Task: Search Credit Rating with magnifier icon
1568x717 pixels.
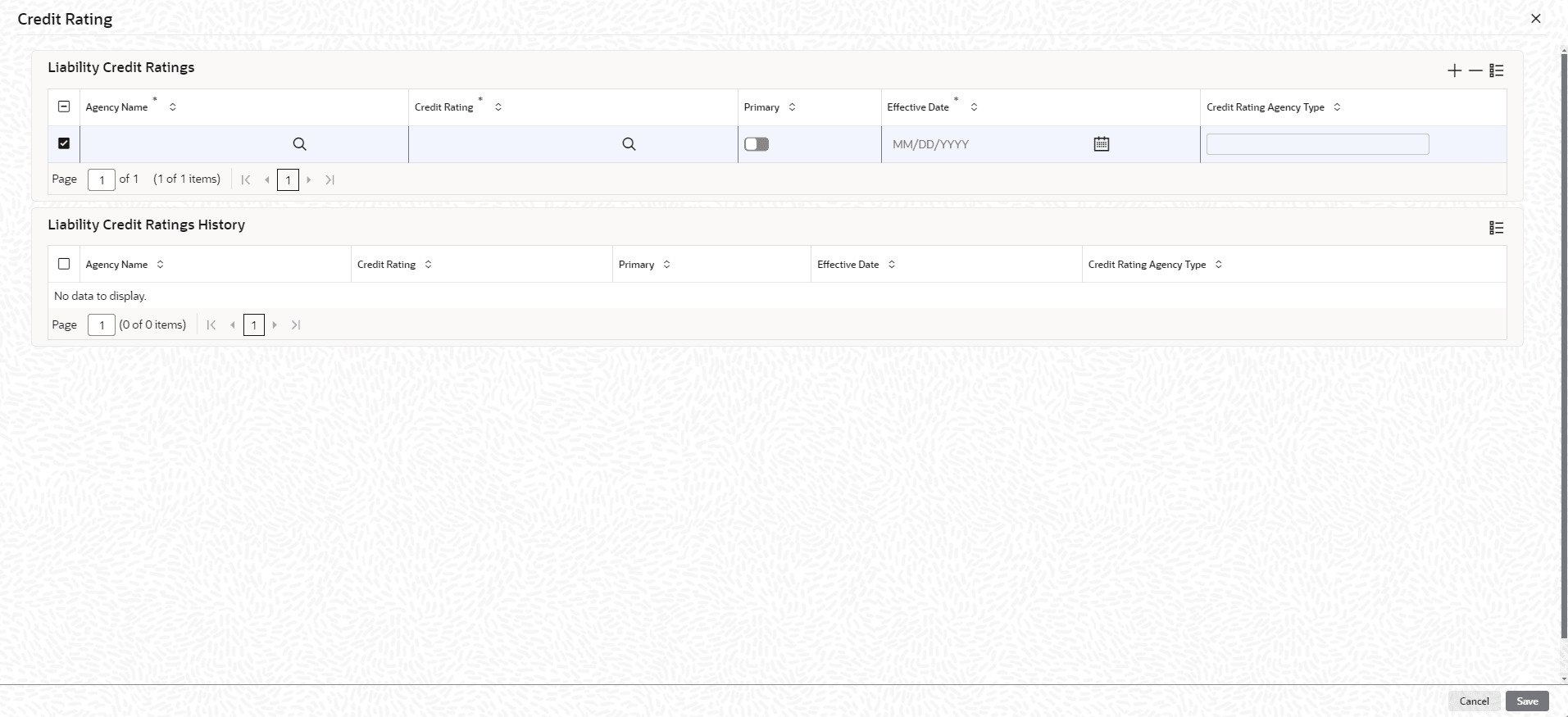Action: point(629,144)
